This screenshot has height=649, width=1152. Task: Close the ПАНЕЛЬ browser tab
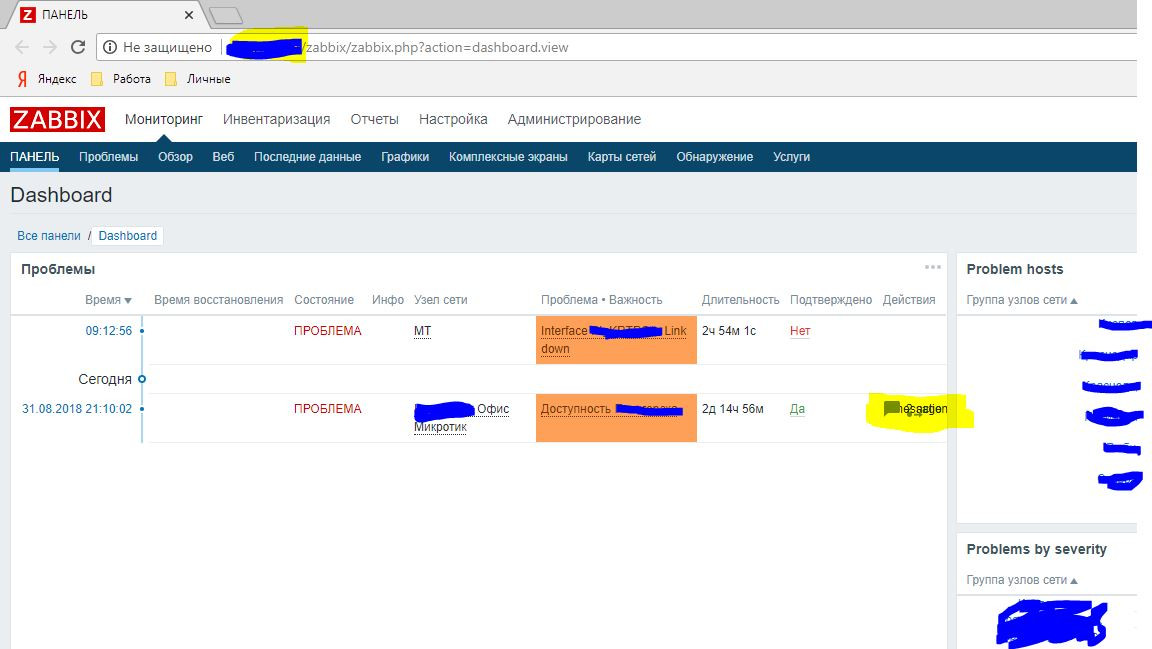point(189,15)
